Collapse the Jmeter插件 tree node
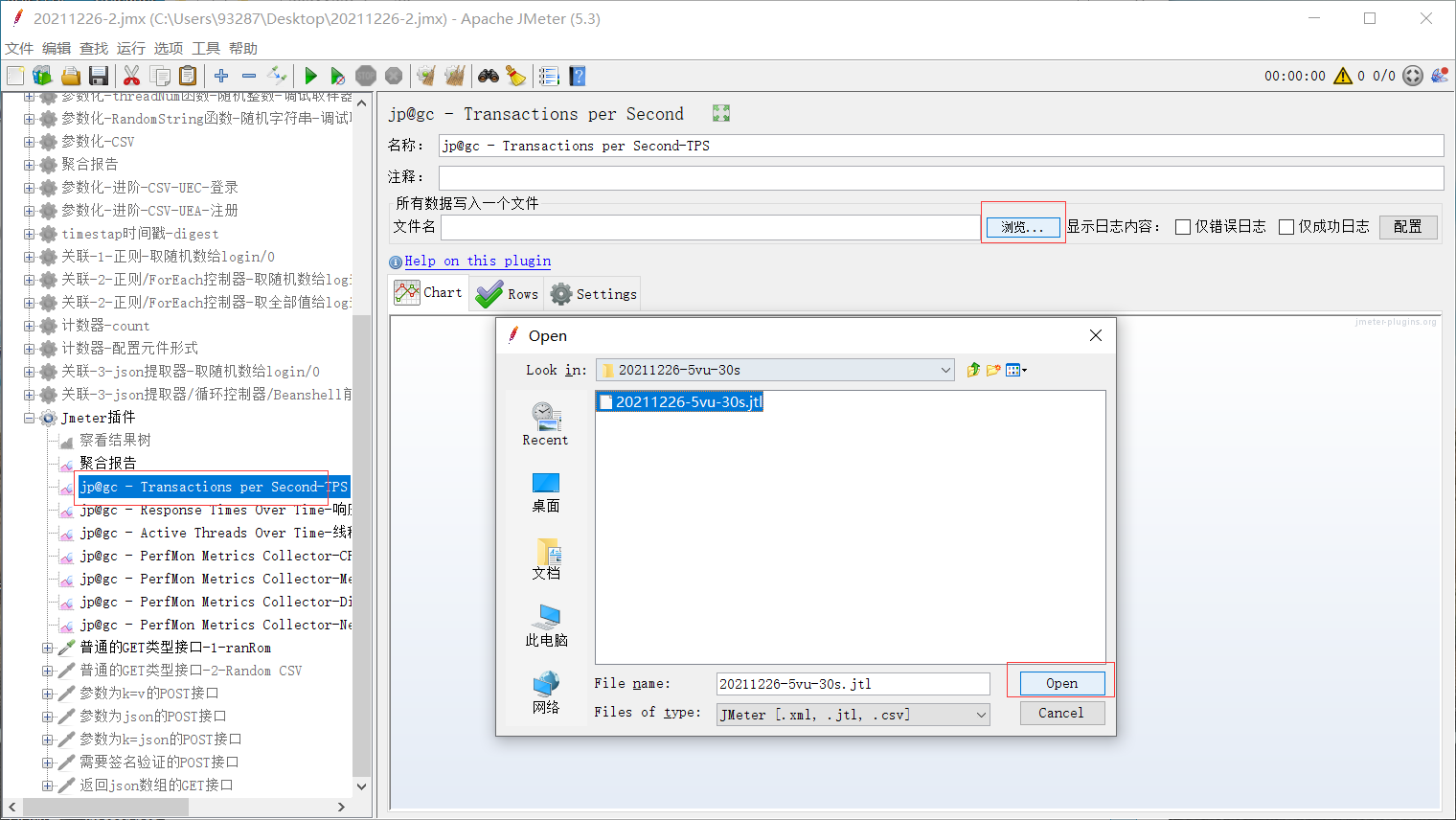1456x820 pixels. click(29, 418)
